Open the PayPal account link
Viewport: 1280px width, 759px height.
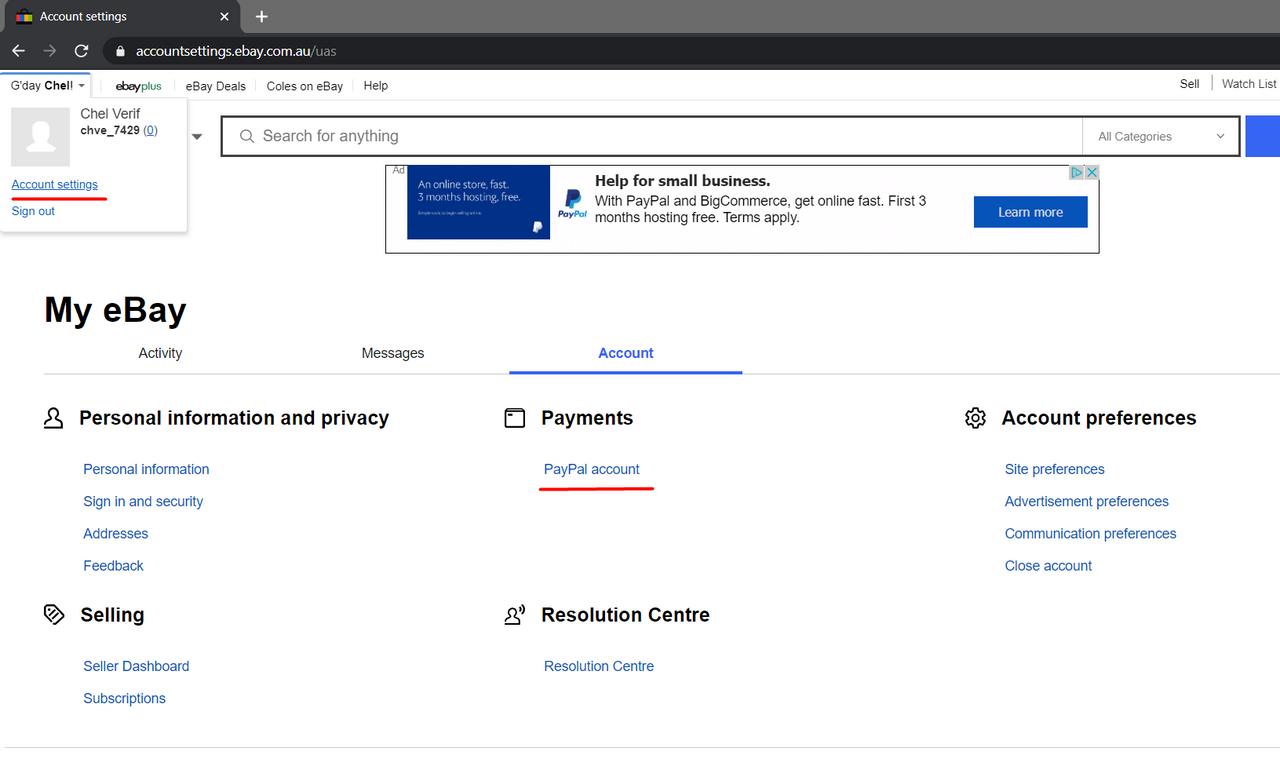(591, 469)
